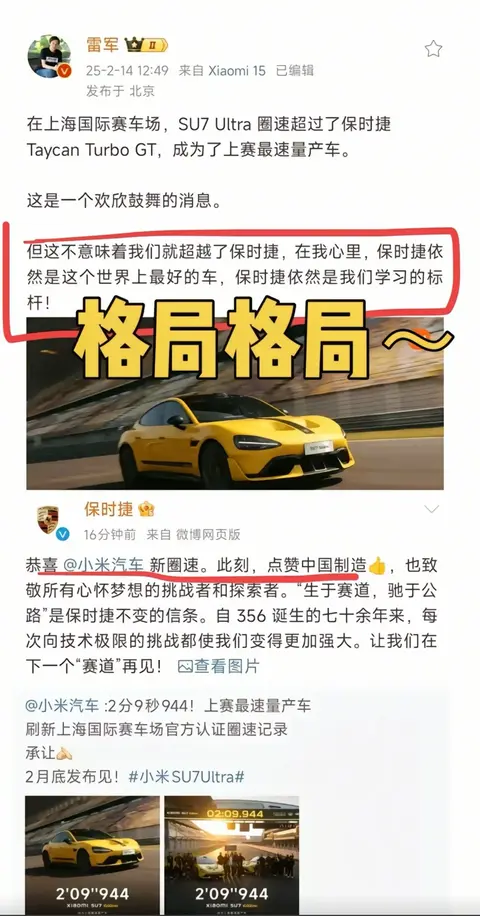This screenshot has width=480, height=916.
Task: Tap the 来自 微博网页版 source text
Action: pos(193,534)
